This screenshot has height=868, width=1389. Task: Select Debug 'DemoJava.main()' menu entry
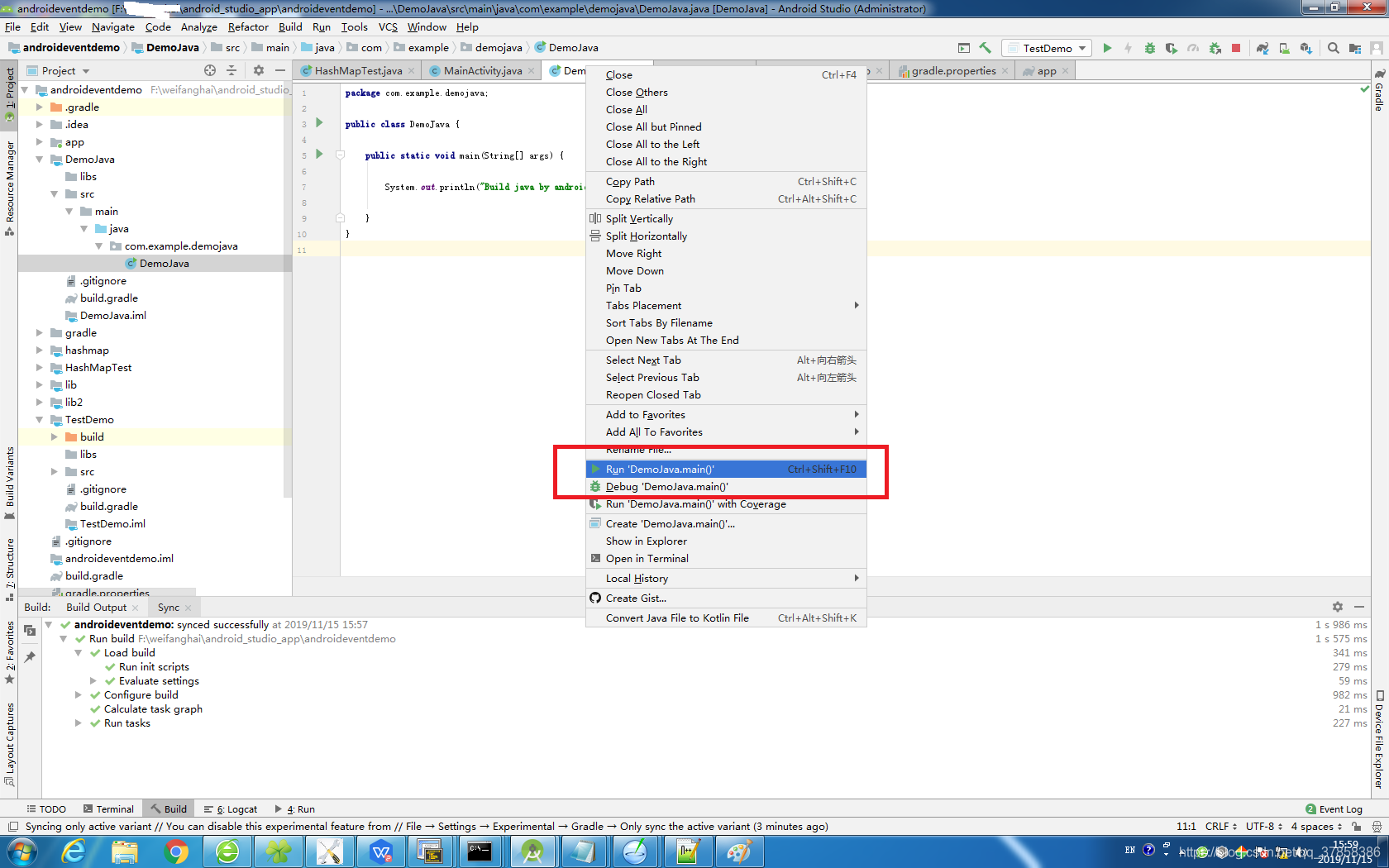(x=726, y=487)
